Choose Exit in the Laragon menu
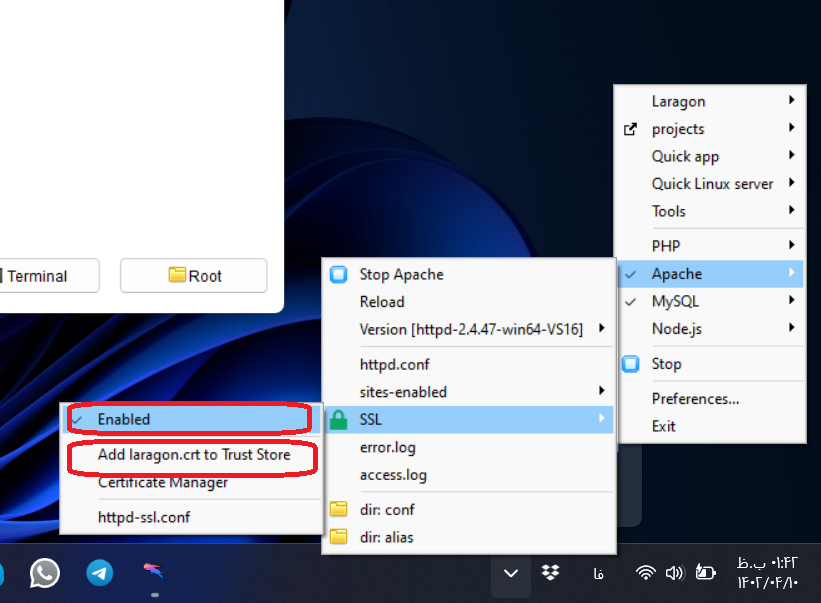 coord(663,426)
